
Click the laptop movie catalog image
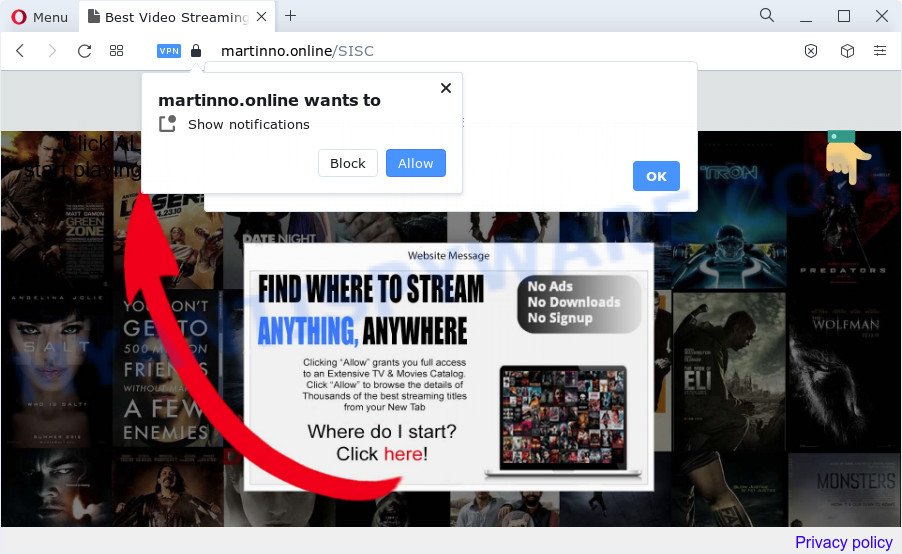563,421
